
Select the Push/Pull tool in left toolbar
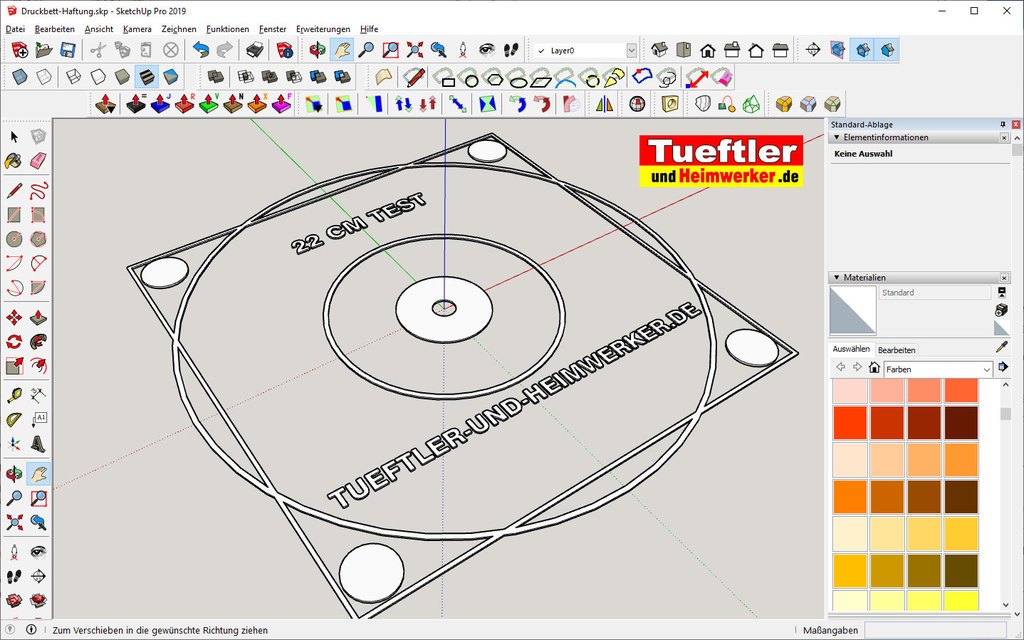click(38, 318)
